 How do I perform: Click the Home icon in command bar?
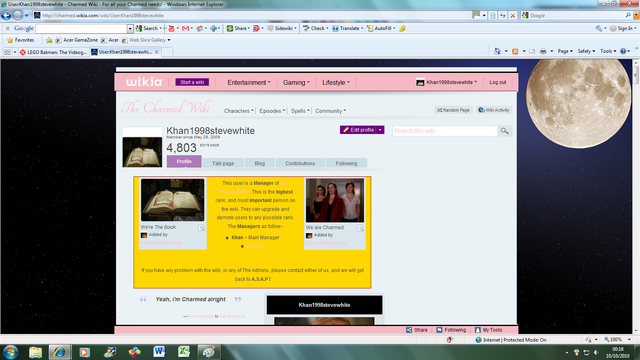[x=497, y=51]
